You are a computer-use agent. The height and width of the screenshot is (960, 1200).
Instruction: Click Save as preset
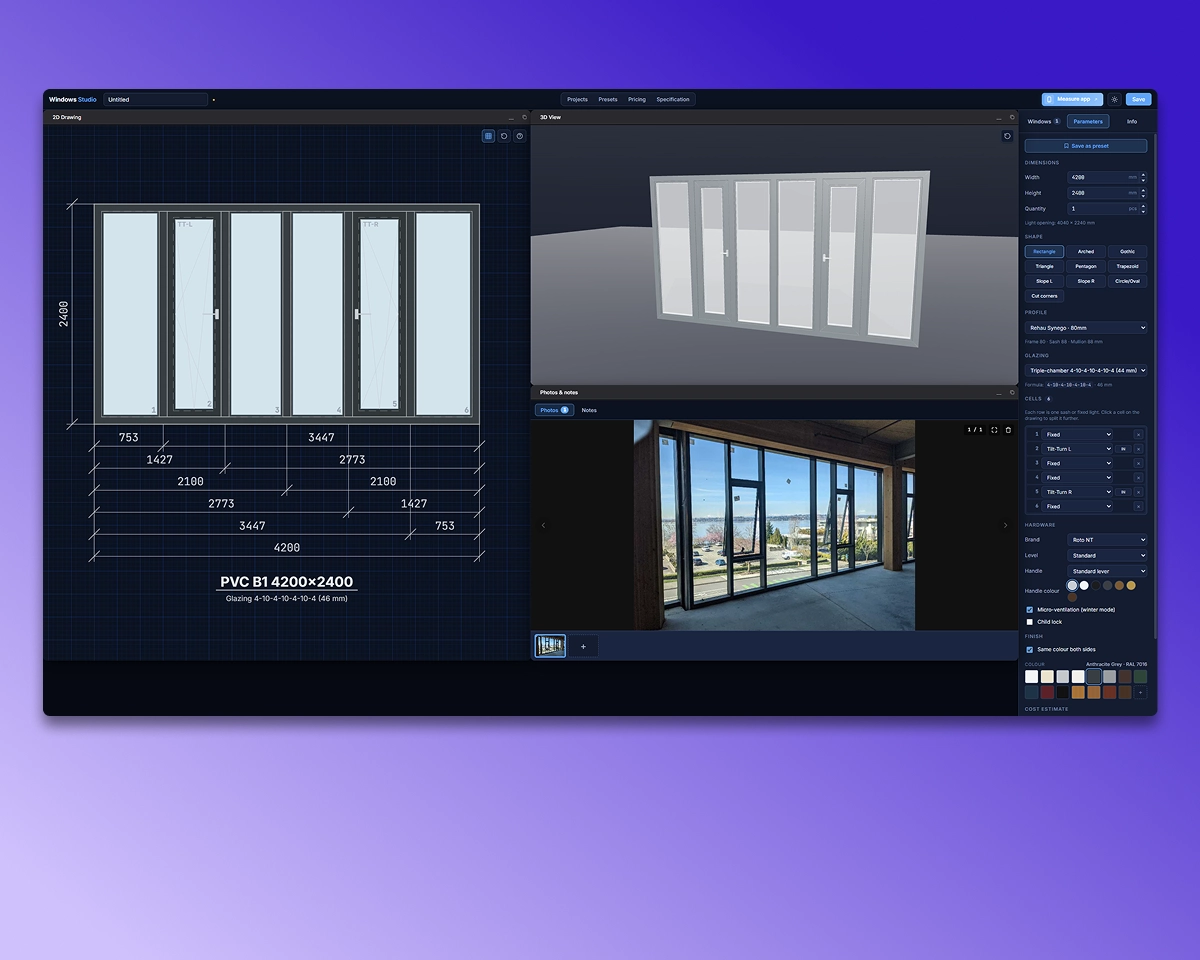tap(1086, 146)
